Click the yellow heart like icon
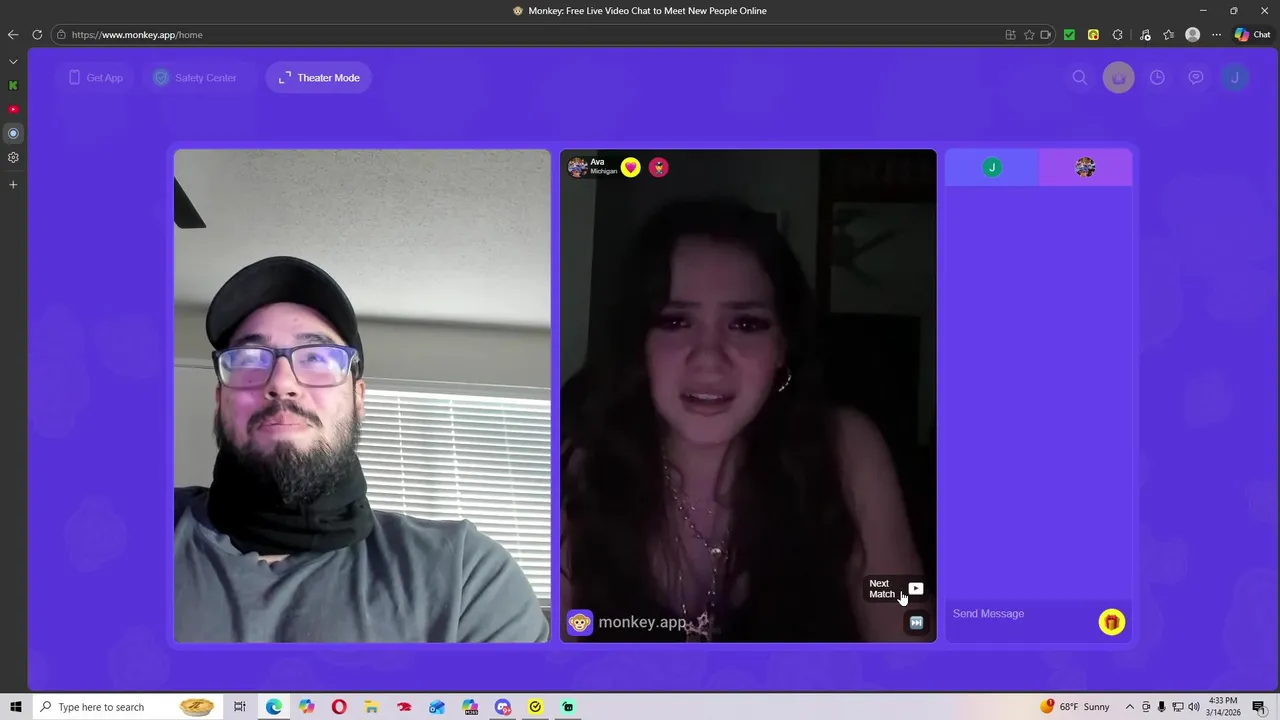 pos(630,167)
